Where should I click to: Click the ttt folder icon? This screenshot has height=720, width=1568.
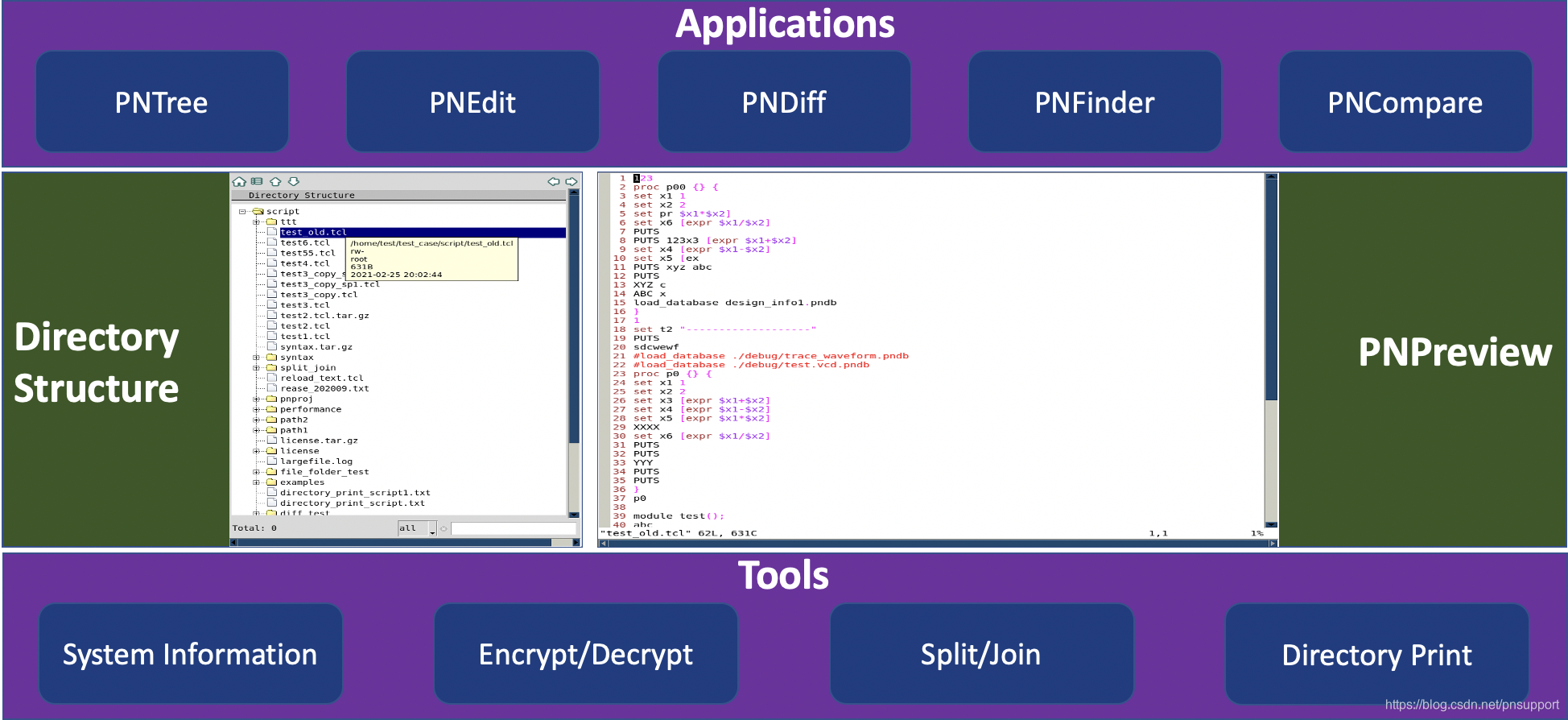[x=272, y=221]
